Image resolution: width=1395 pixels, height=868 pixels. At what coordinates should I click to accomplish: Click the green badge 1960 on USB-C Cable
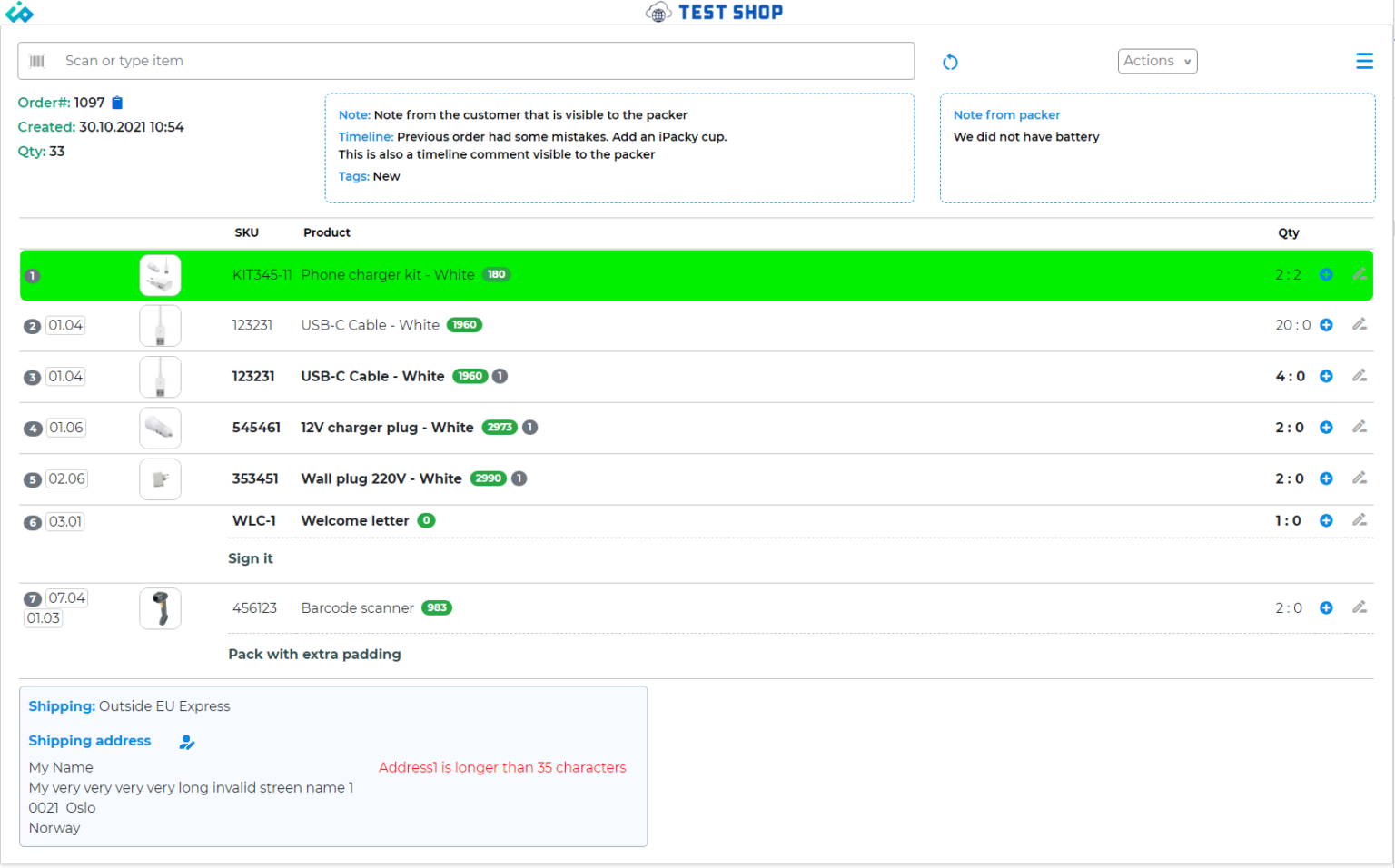[464, 324]
